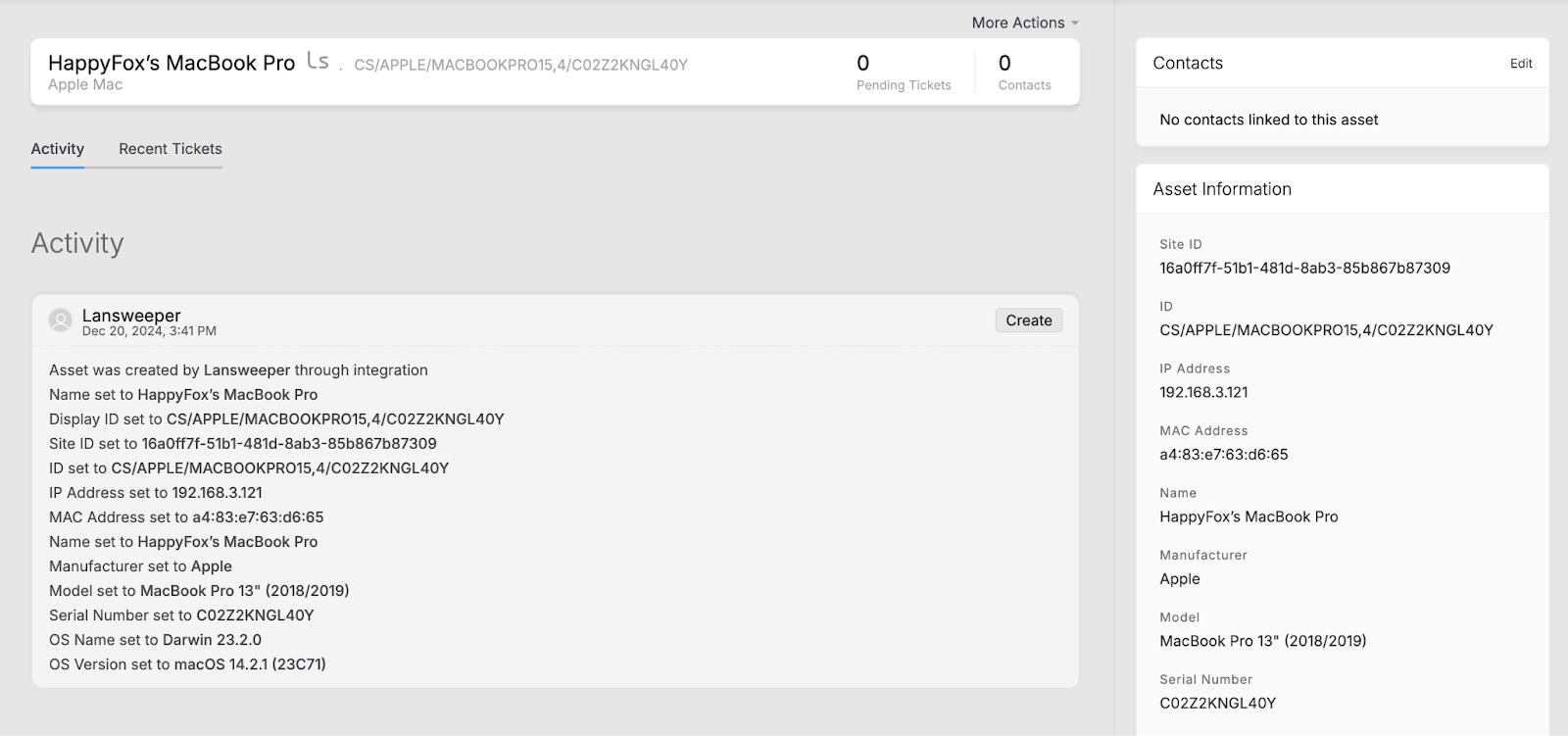
Task: Click the Create button in activity entry
Action: tap(1029, 320)
